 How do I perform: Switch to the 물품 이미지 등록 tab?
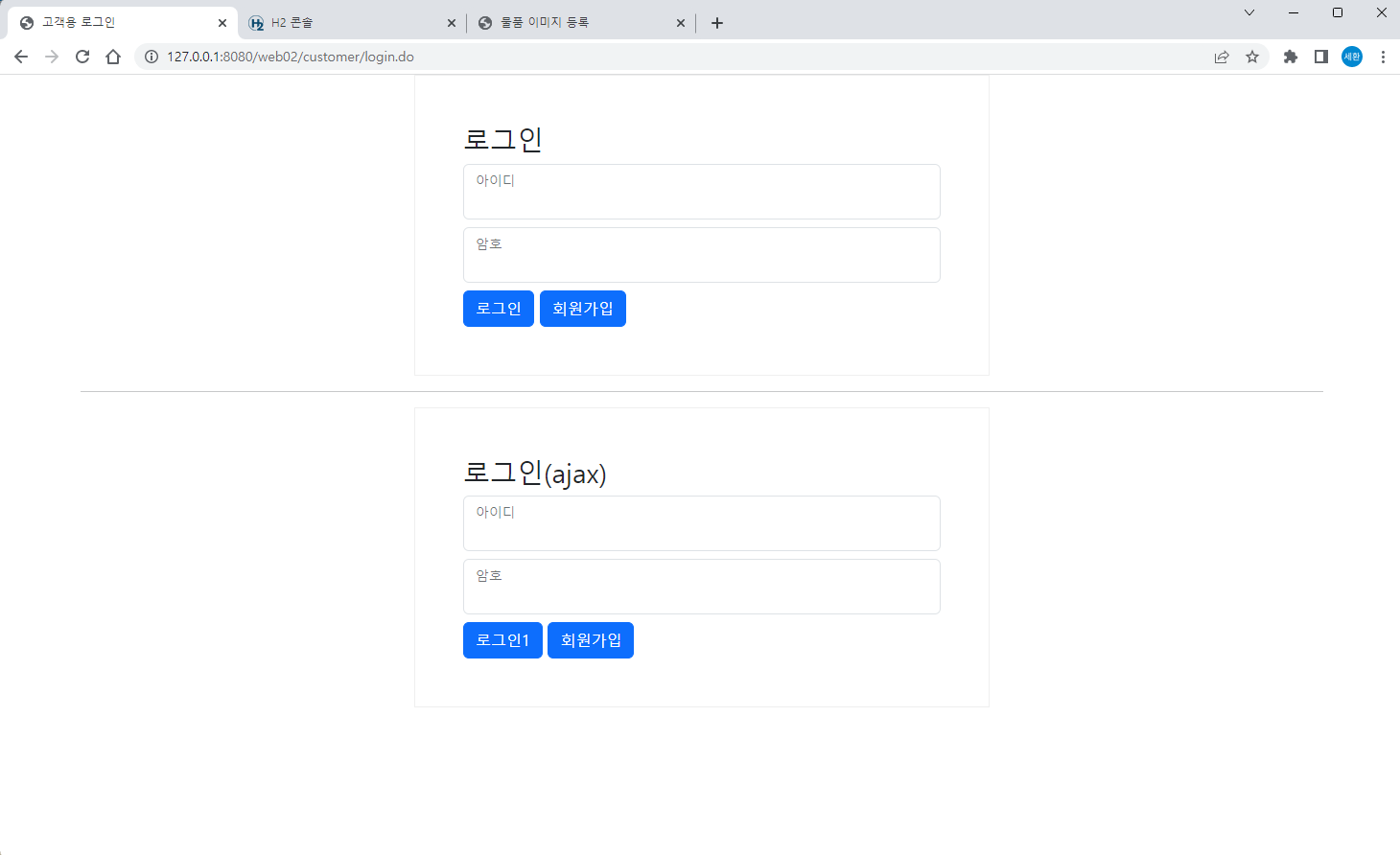(580, 23)
